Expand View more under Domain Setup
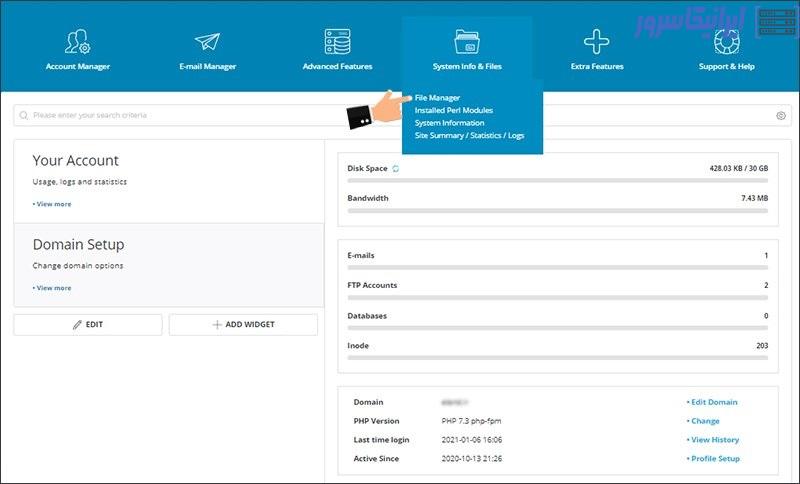 click(52, 288)
